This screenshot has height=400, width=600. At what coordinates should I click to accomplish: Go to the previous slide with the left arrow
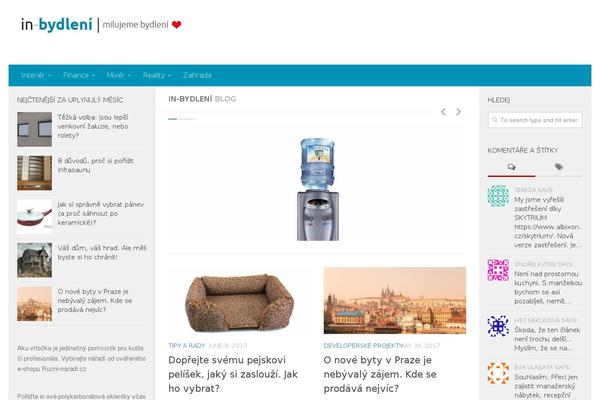[443, 112]
